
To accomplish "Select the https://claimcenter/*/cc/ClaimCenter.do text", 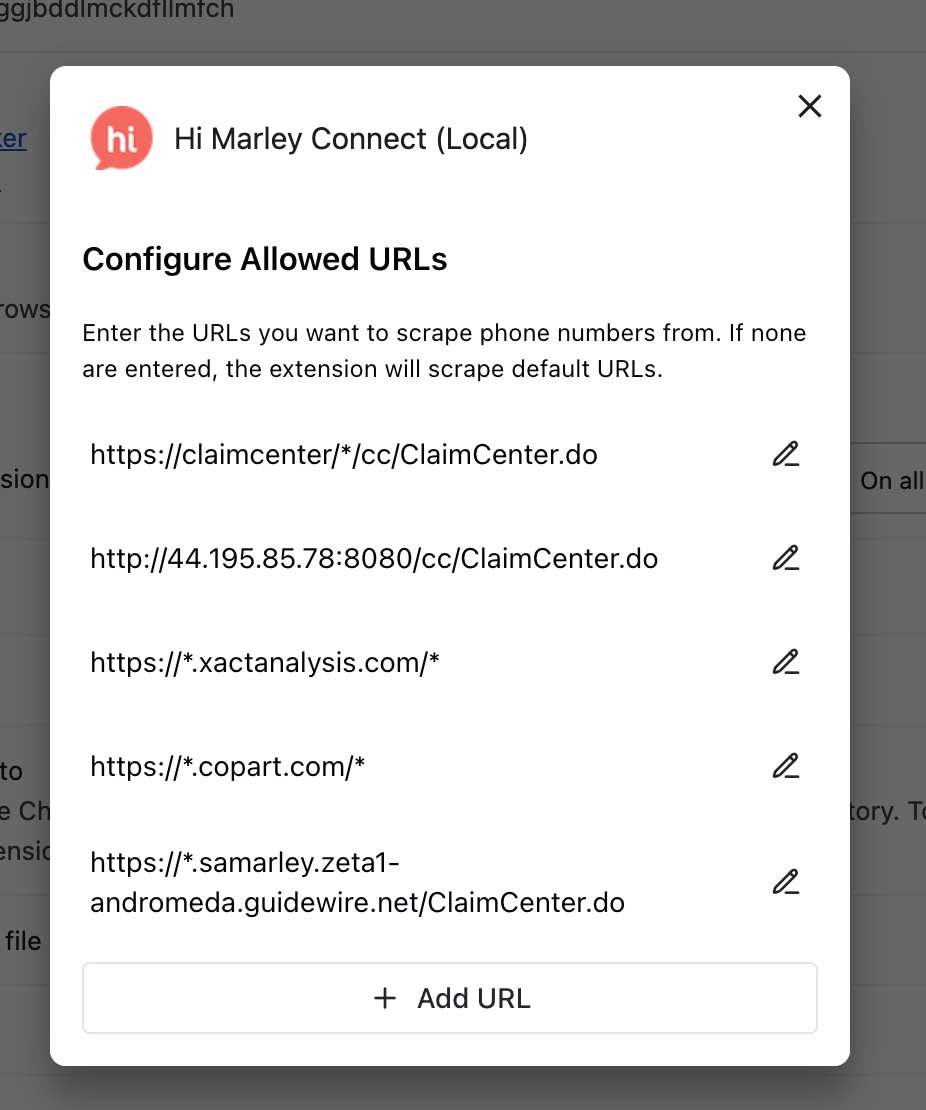I will pyautogui.click(x=344, y=455).
